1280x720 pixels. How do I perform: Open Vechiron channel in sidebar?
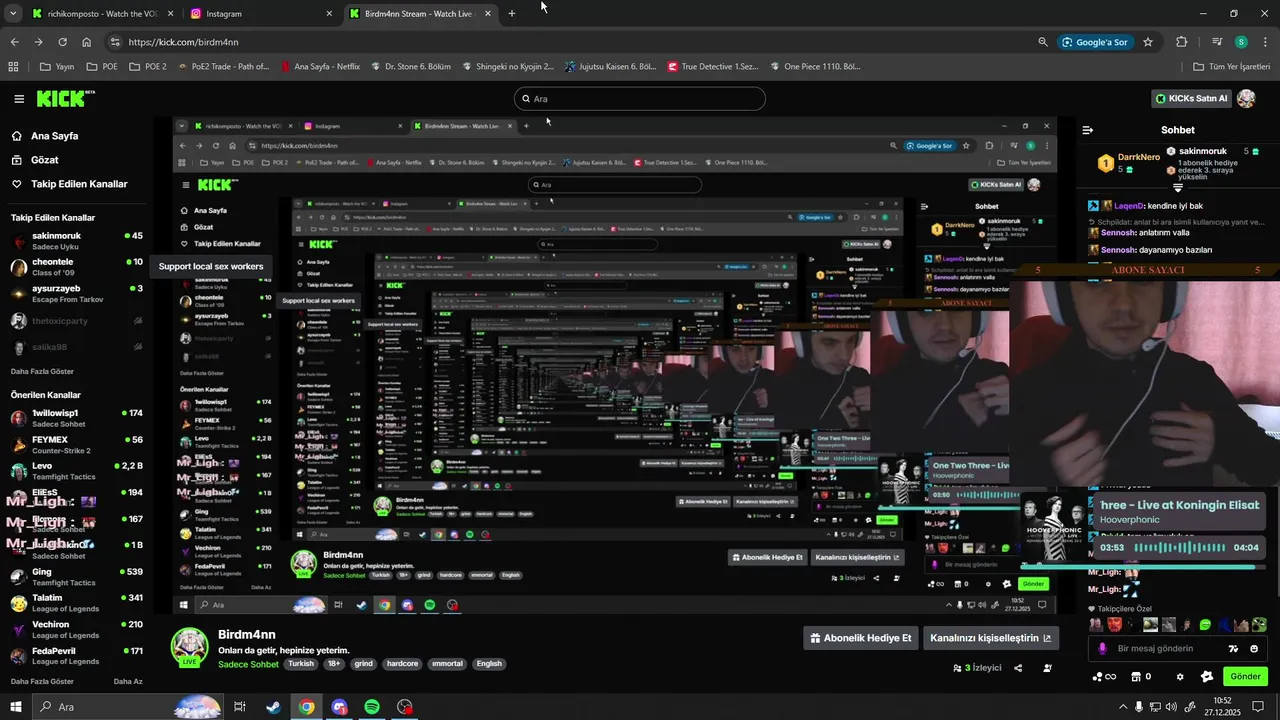[x=77, y=630]
